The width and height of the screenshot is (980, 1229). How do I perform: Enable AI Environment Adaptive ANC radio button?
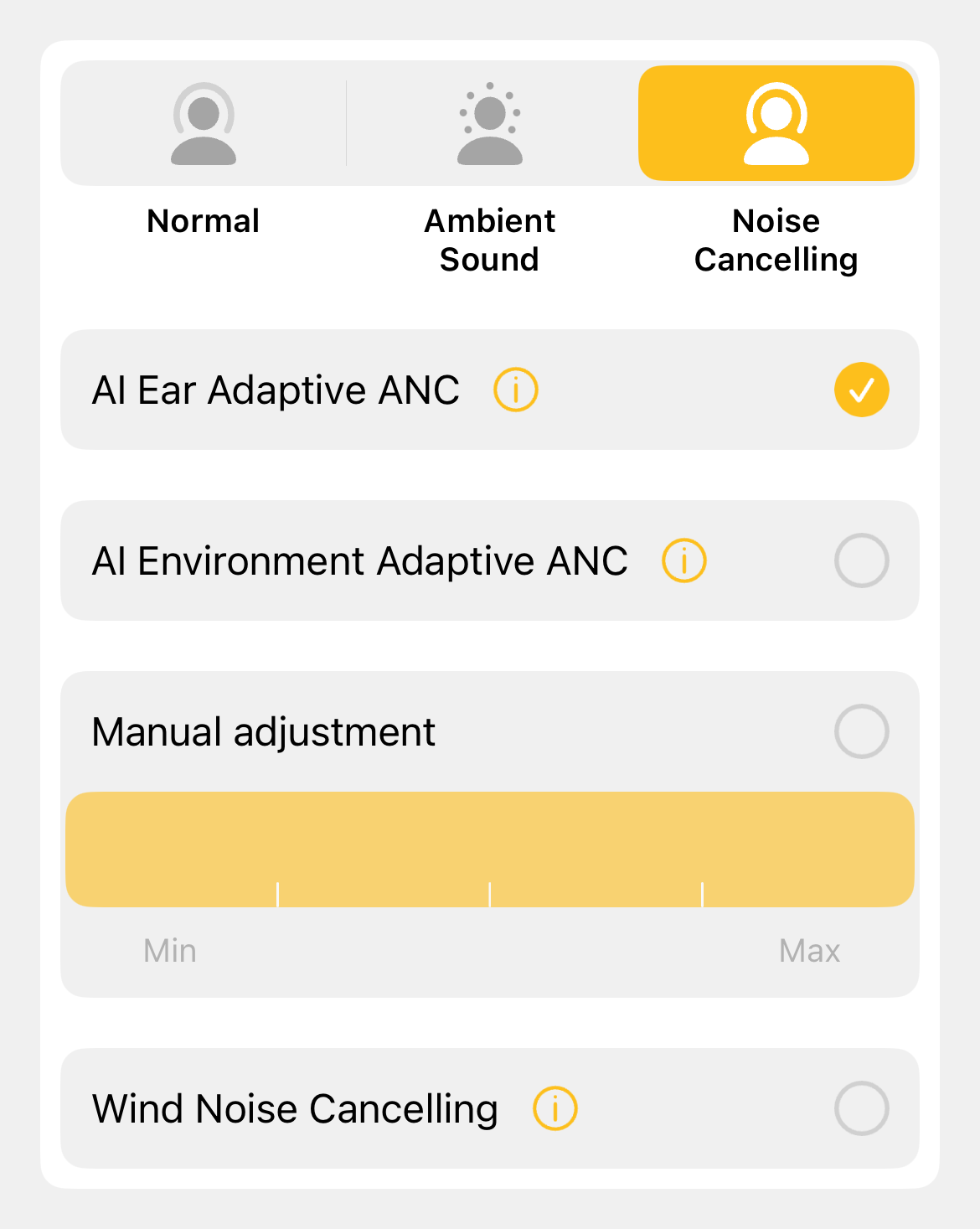coord(861,561)
